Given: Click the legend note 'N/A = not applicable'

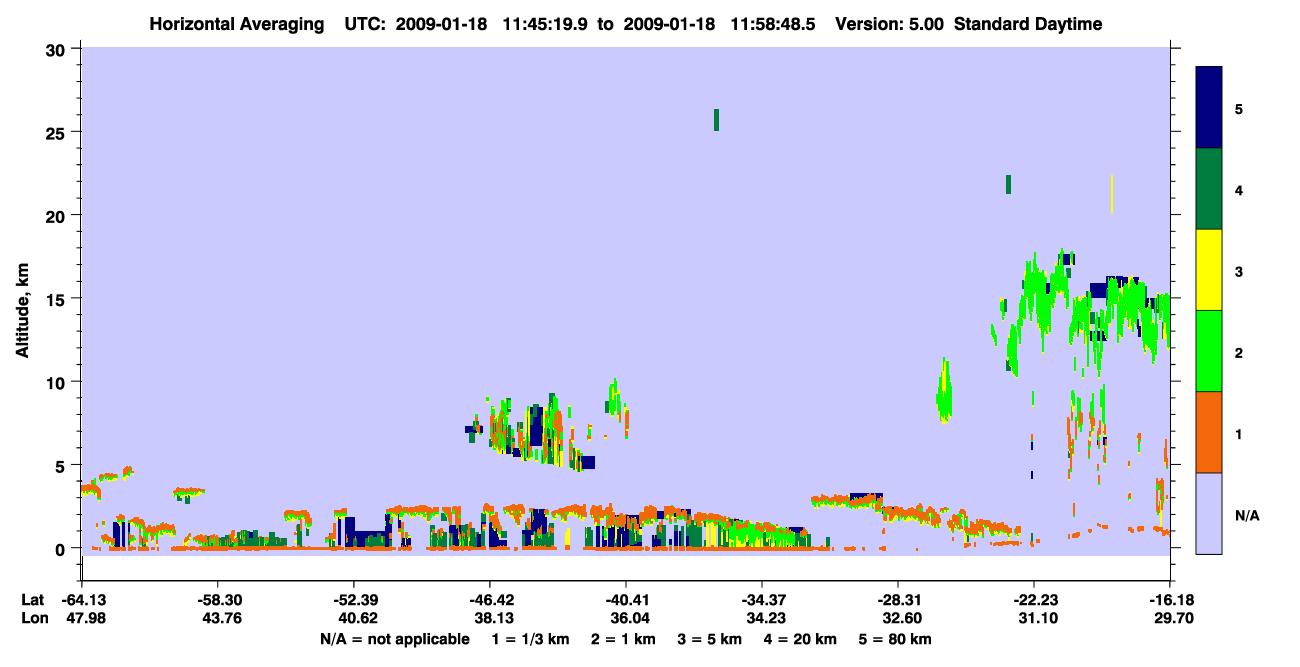Looking at the screenshot, I should (394, 639).
